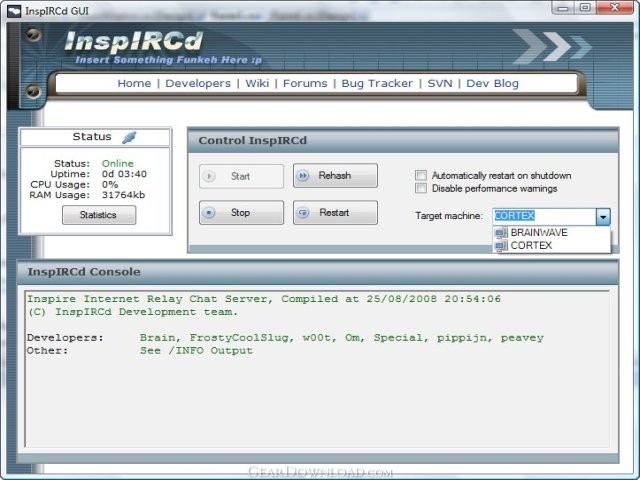Visit the Forums link
The width and height of the screenshot is (640, 480).
coord(305,83)
